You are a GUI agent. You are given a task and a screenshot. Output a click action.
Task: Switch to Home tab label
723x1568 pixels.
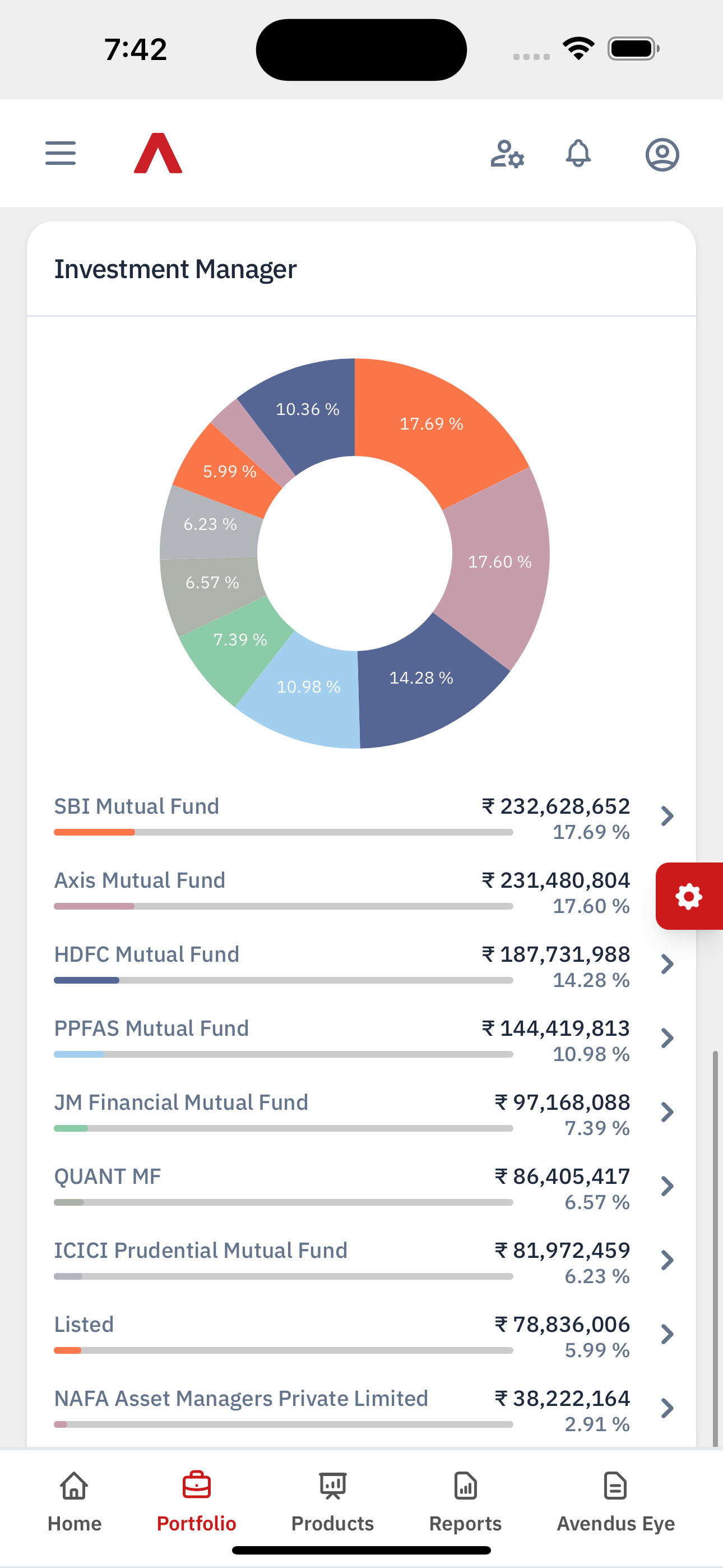[74, 1524]
